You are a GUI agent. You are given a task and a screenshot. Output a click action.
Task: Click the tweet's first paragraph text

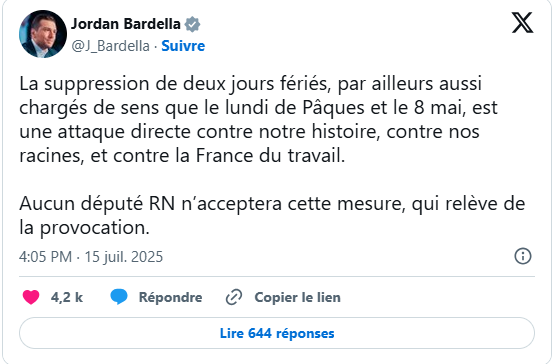coord(259,120)
